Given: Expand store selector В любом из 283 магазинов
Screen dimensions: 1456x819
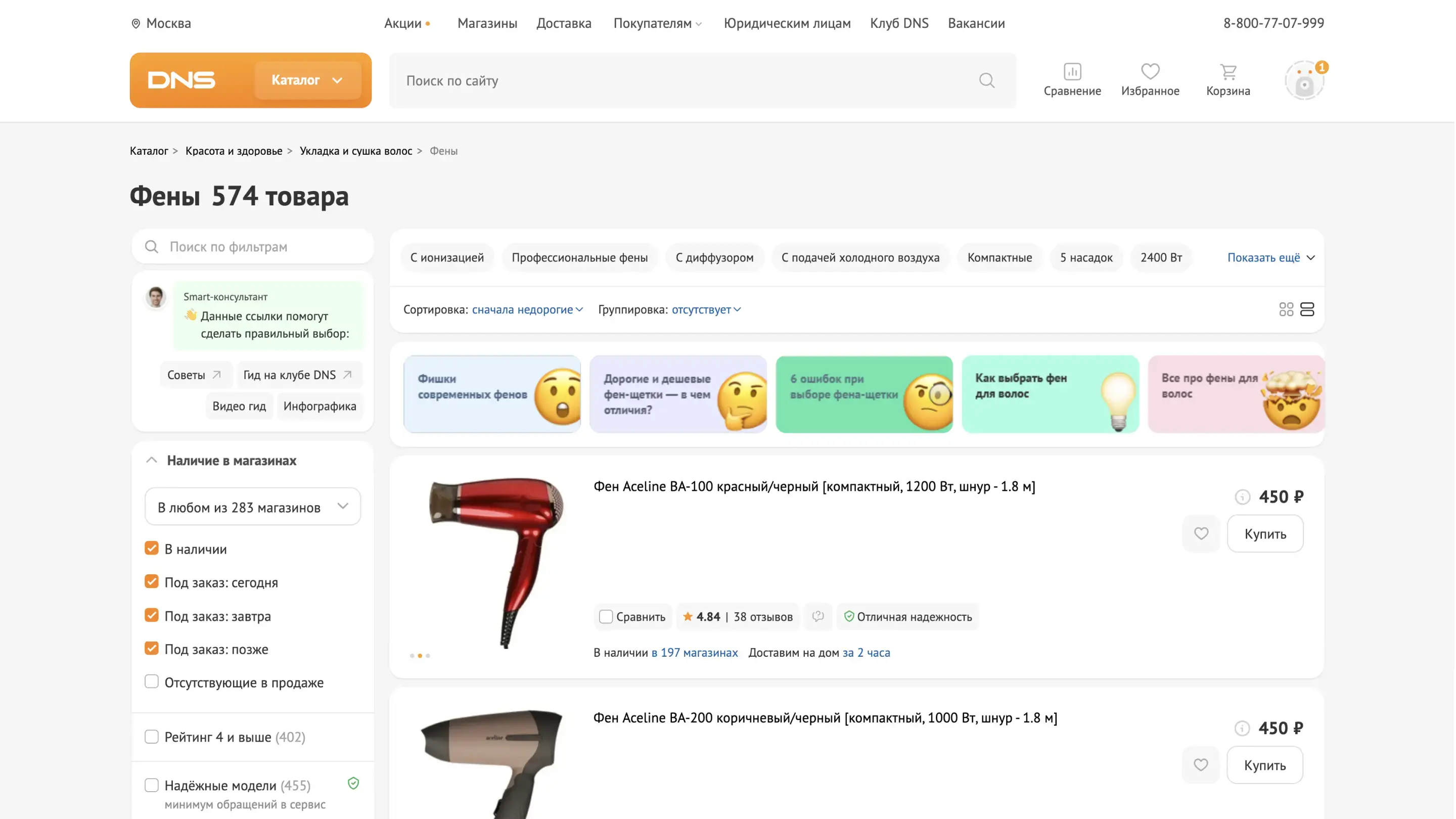Looking at the screenshot, I should [252, 507].
